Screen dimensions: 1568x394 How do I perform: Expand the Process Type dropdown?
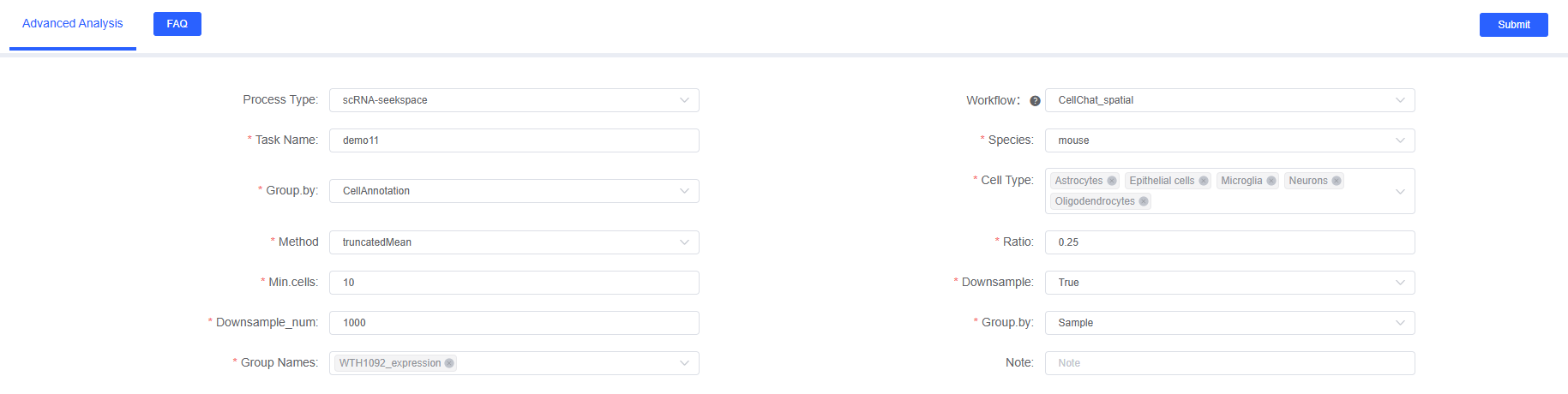coord(514,100)
